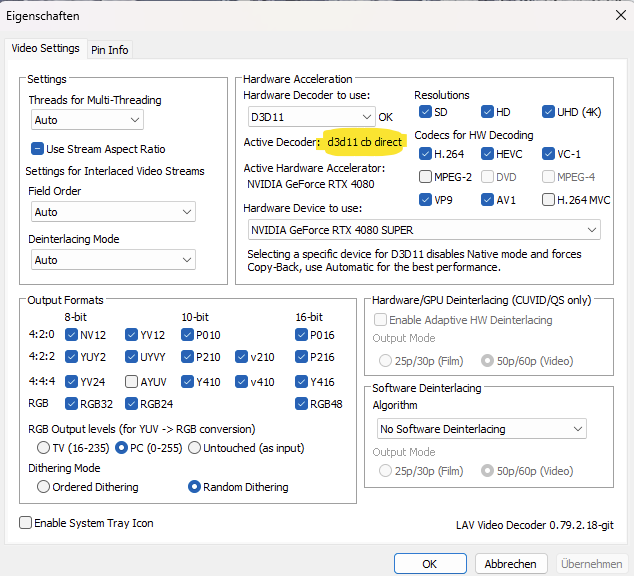This screenshot has height=576, width=634.
Task: Uncheck the Y410 output format
Action: 187,382
